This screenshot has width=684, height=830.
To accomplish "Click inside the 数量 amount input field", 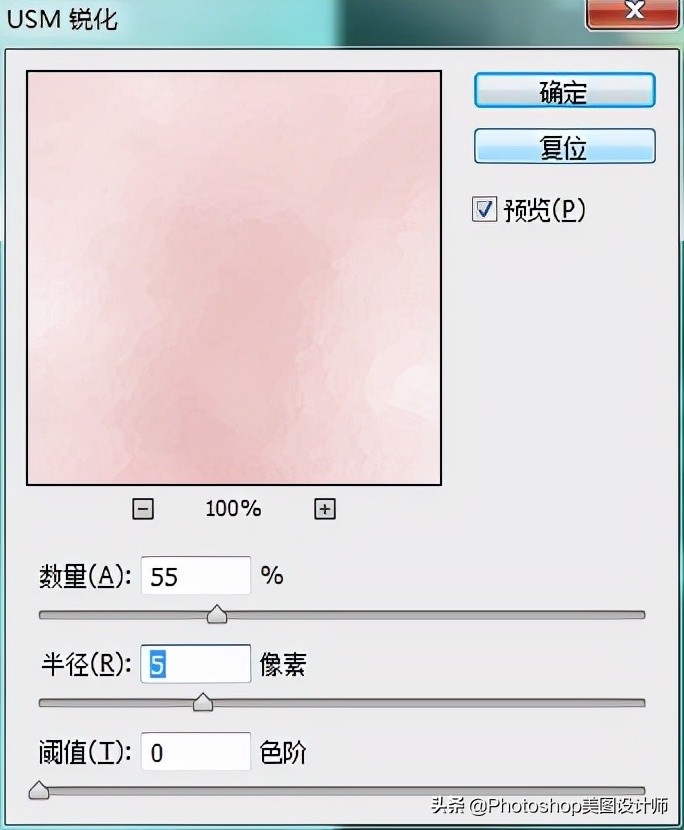I will tap(195, 575).
